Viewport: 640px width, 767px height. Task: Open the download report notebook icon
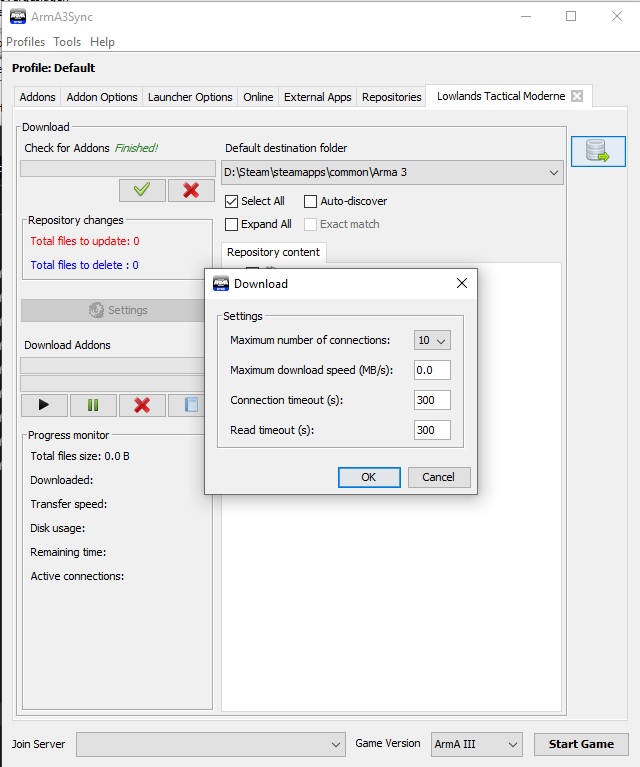click(190, 405)
